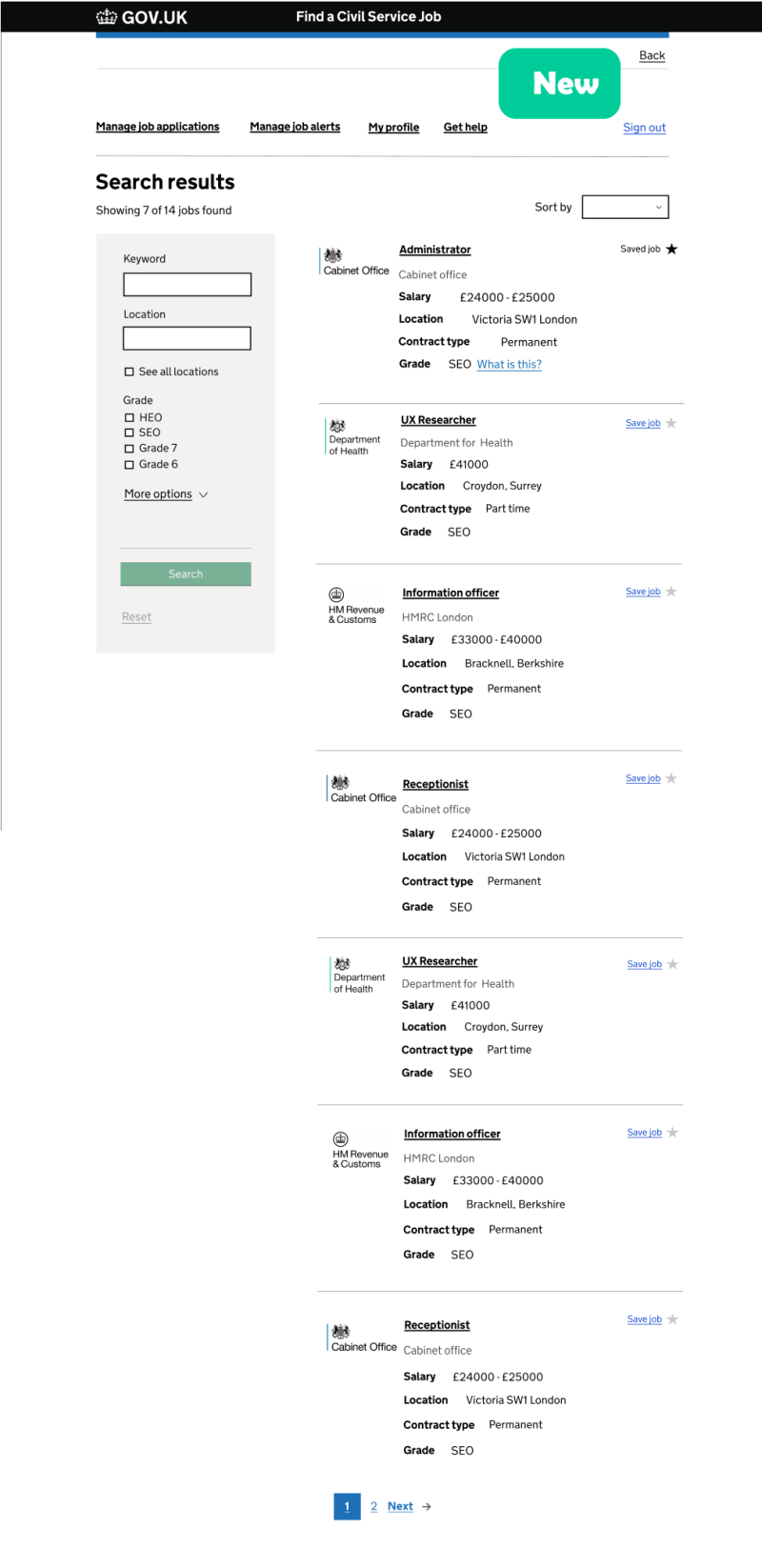Click the GOV.UK crown logo
Image resolution: width=762 pixels, height=1568 pixels.
pos(106,16)
